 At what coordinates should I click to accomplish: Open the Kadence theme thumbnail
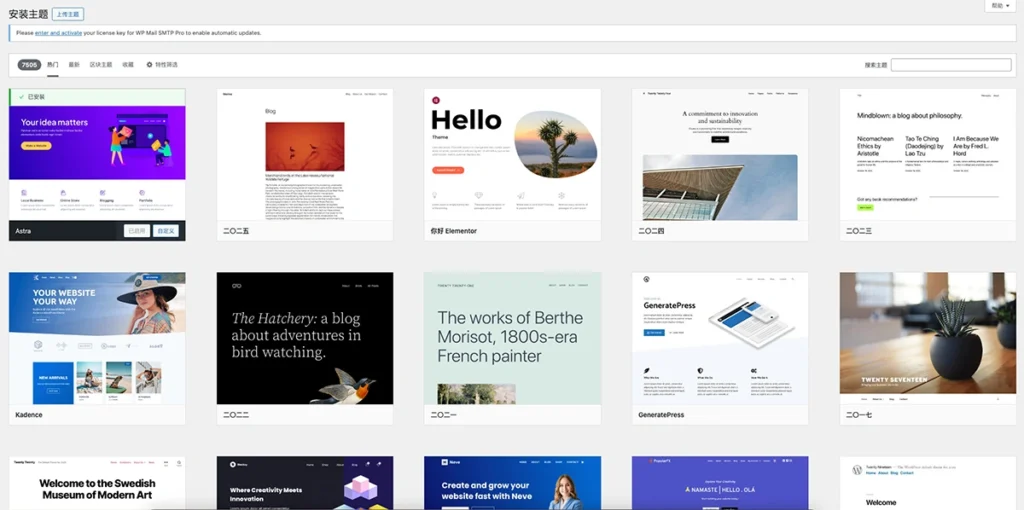(97, 338)
